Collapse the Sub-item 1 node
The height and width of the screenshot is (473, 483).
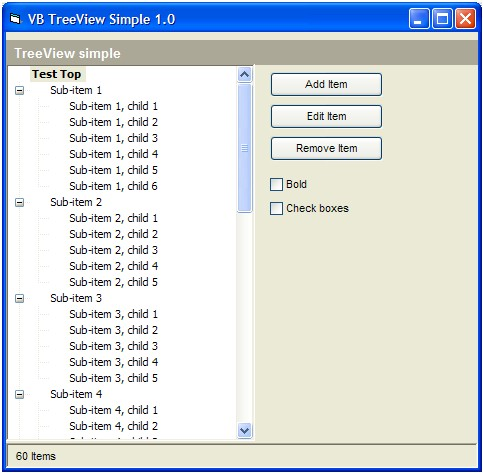[20, 90]
